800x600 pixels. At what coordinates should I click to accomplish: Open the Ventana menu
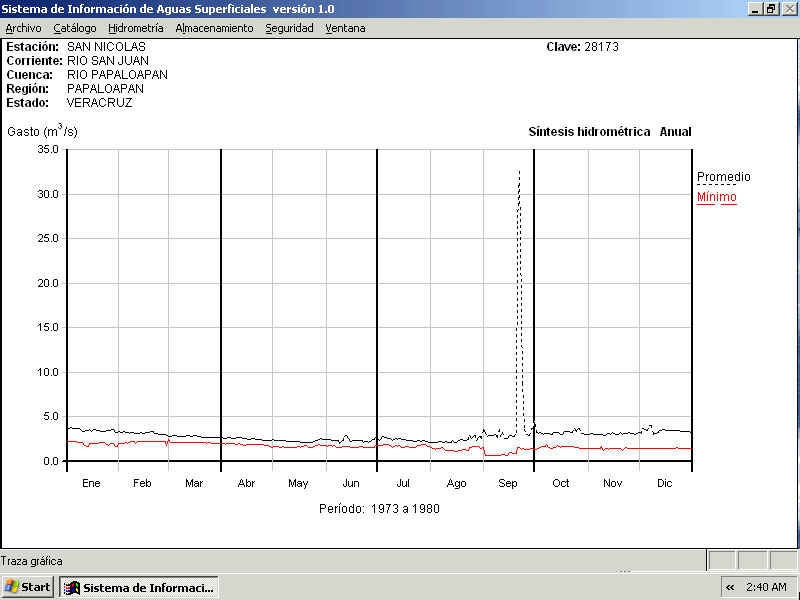pyautogui.click(x=345, y=28)
